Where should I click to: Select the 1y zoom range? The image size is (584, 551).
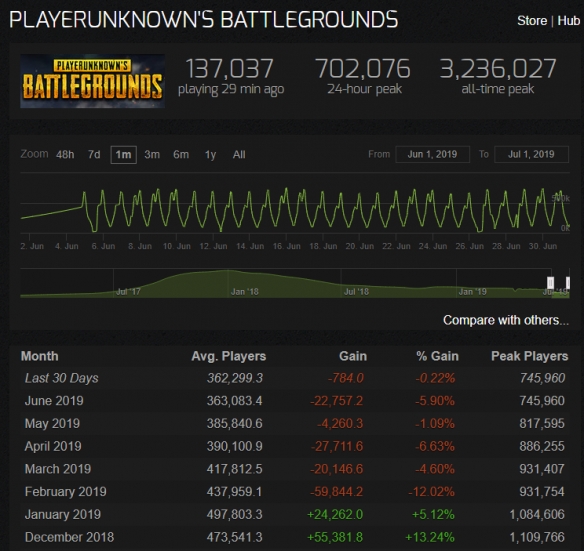click(x=210, y=155)
